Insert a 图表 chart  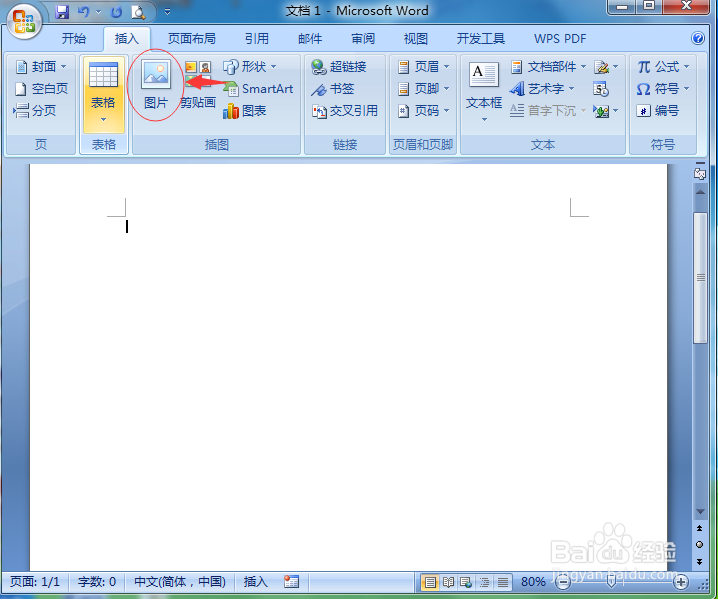245,110
